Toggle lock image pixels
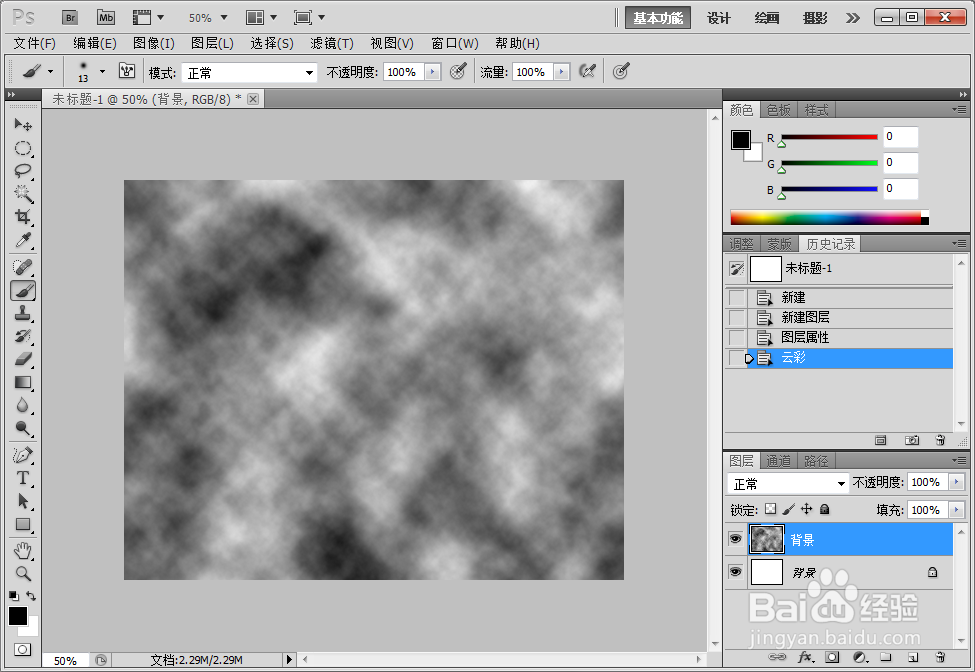 (x=788, y=509)
